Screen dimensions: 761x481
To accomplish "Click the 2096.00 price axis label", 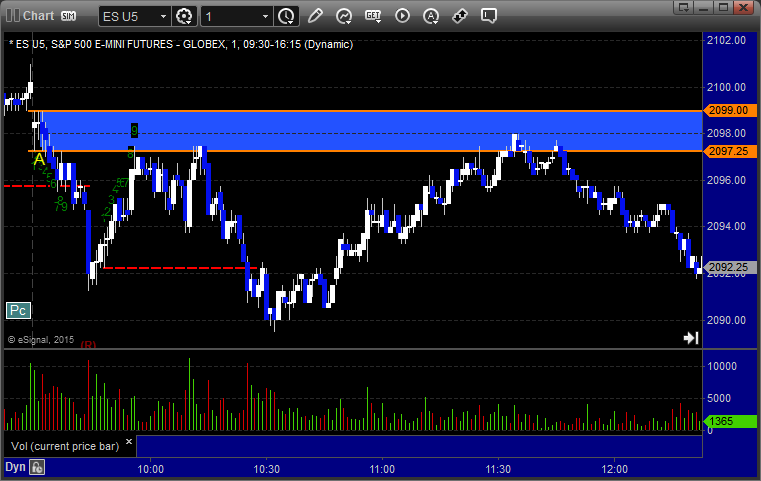I will 726,180.
